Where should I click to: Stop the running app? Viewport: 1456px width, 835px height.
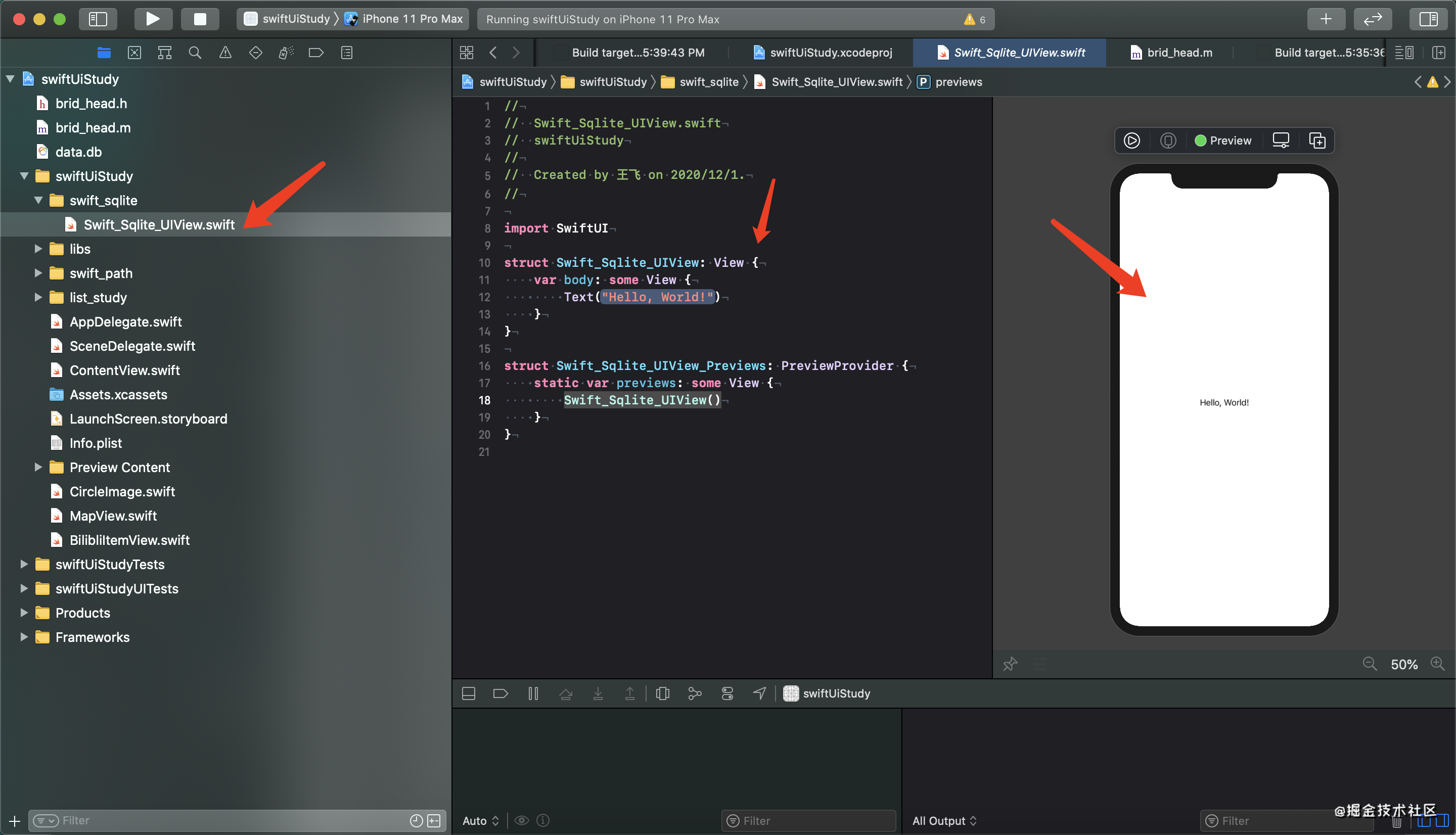pos(200,19)
